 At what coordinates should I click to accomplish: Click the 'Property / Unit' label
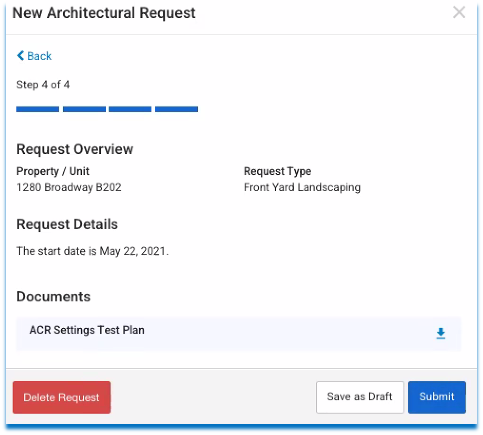(x=53, y=171)
